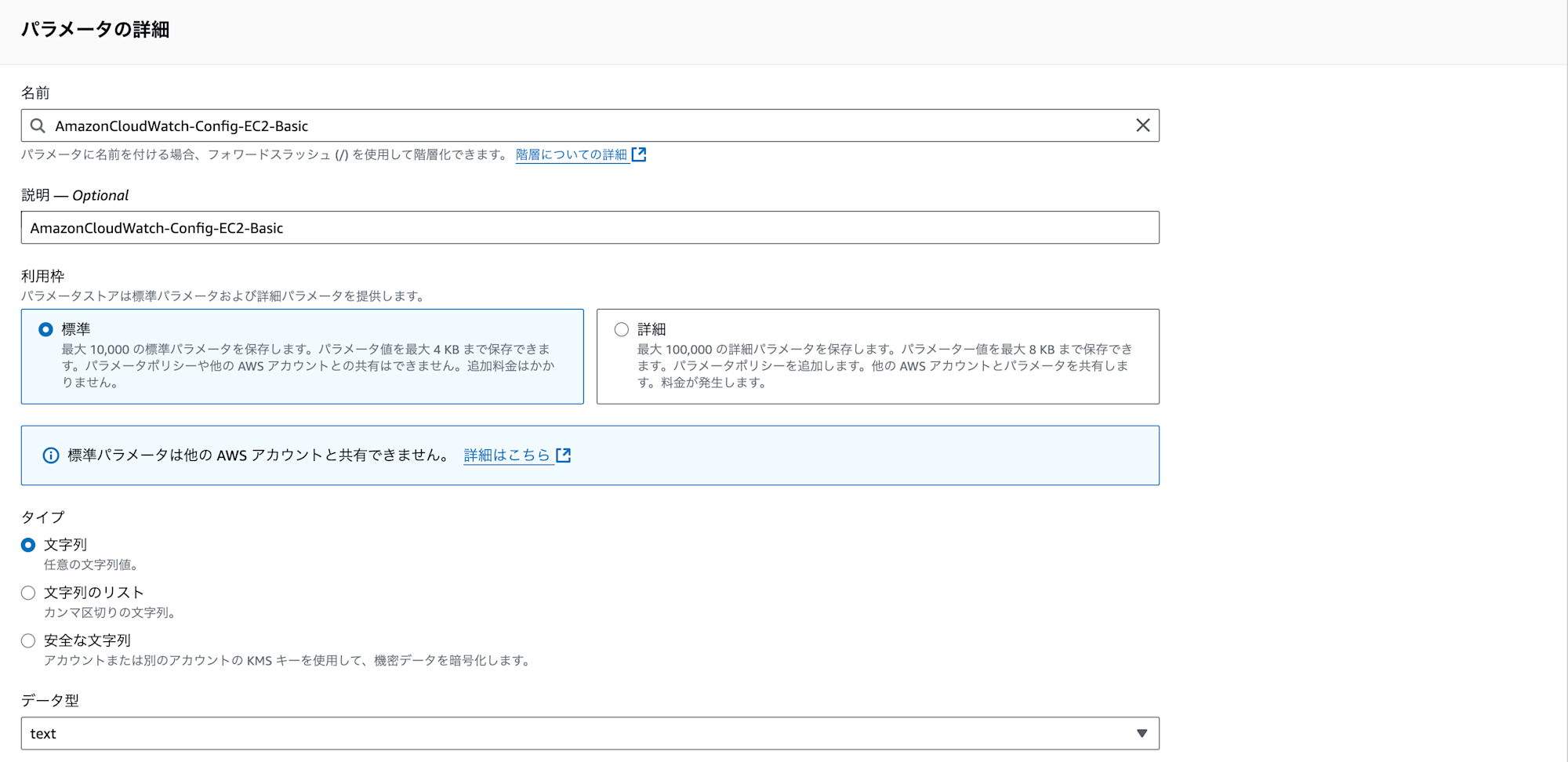Screen dimensions: 1568x762
Task: Click the search magnifier icon in name field
Action: pyautogui.click(x=38, y=125)
